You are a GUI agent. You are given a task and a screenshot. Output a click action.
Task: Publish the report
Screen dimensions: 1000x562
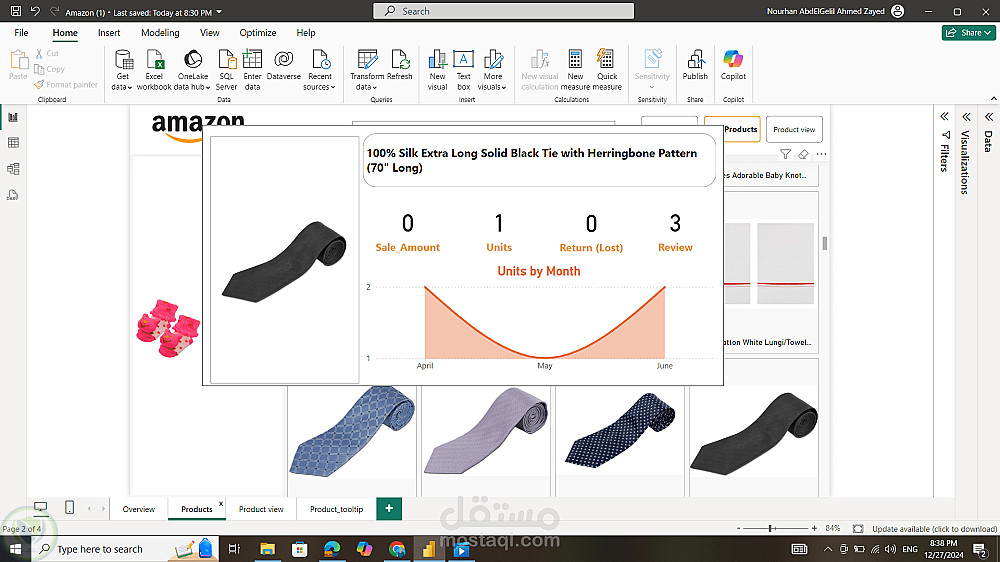[695, 65]
